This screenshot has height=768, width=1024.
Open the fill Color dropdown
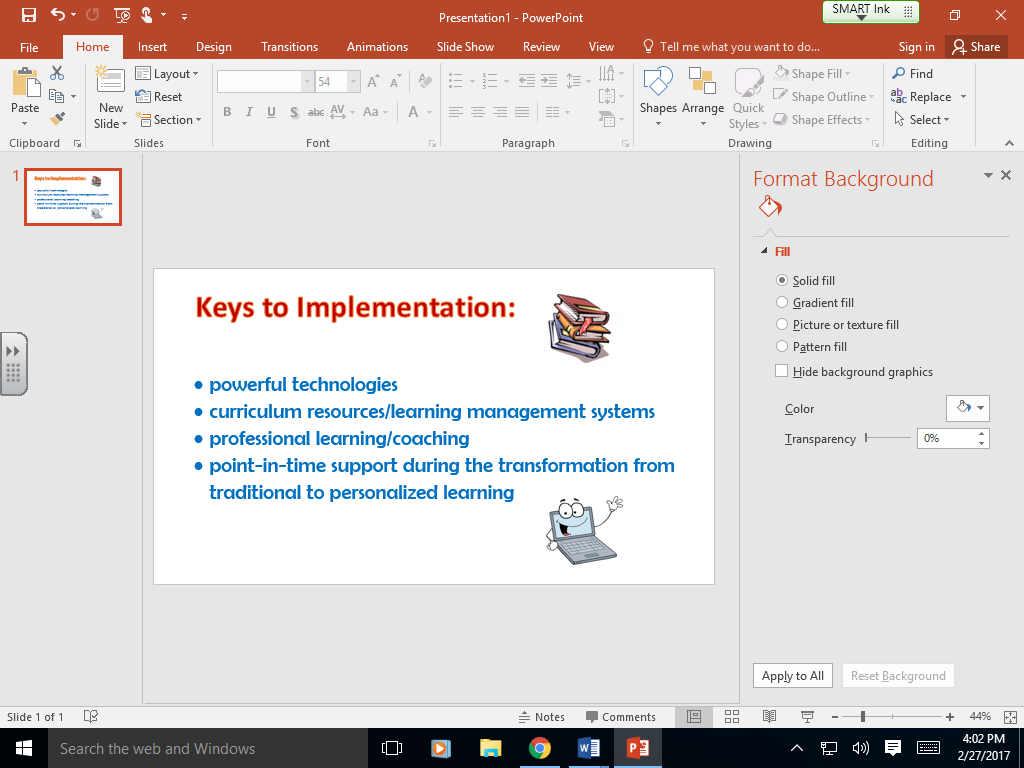point(967,408)
